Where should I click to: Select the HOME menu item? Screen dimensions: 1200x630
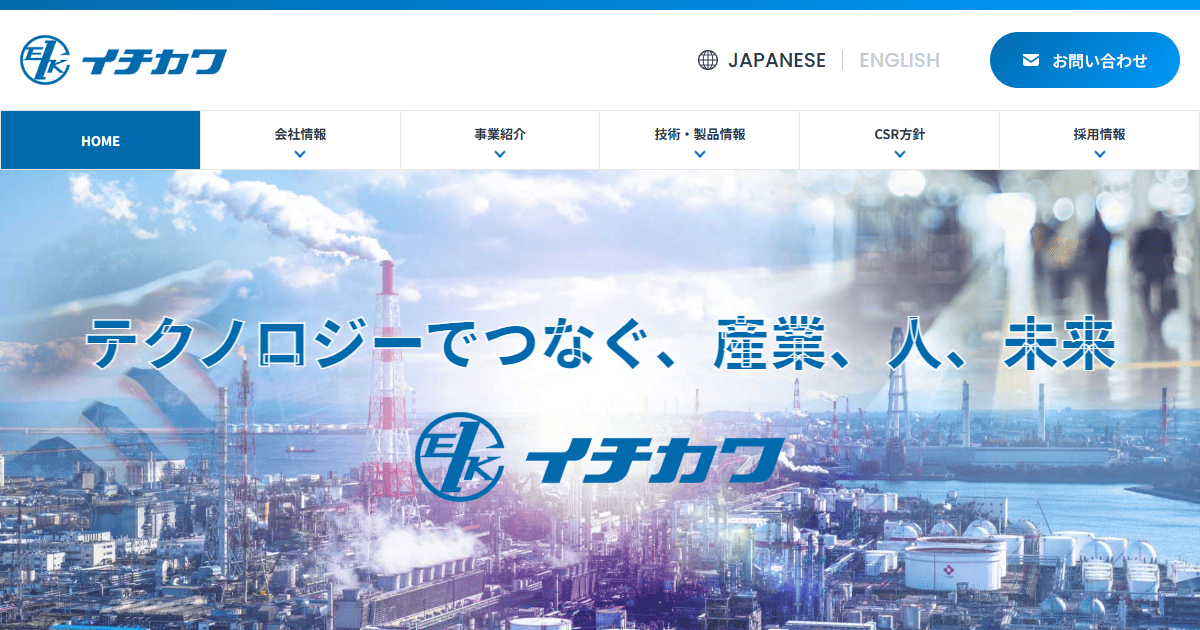pos(100,140)
